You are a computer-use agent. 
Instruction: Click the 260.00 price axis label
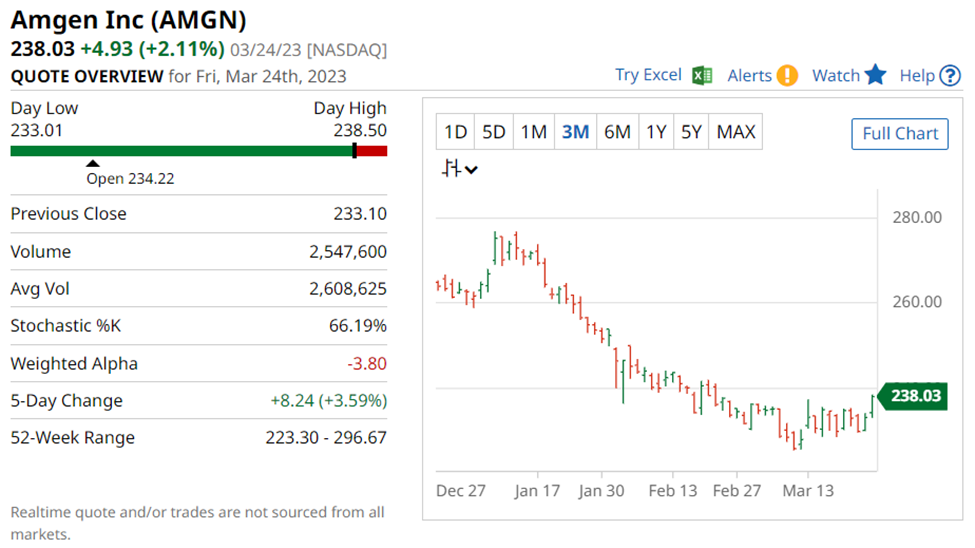[x=917, y=302]
